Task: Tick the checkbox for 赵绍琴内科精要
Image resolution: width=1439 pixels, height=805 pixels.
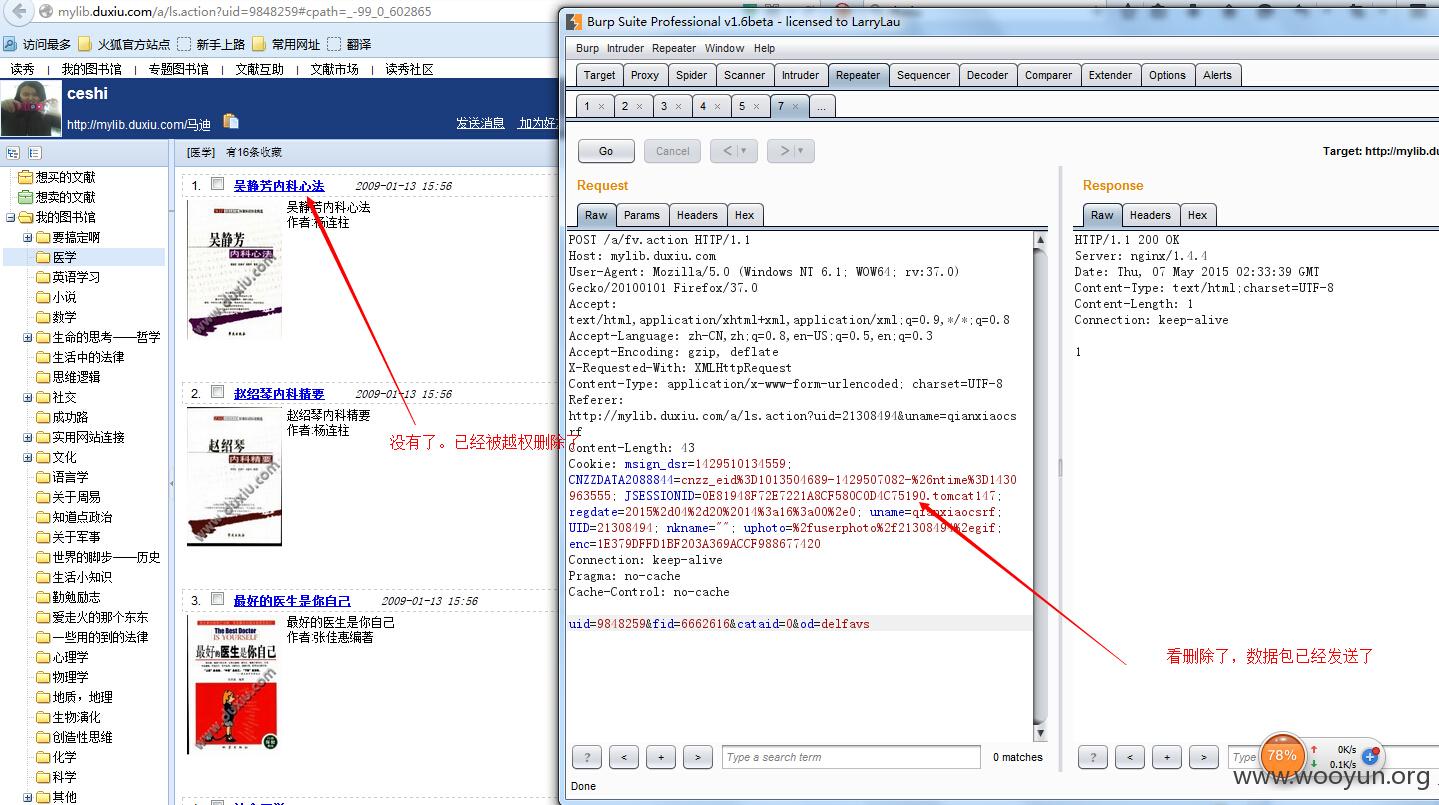Action: tap(218, 392)
